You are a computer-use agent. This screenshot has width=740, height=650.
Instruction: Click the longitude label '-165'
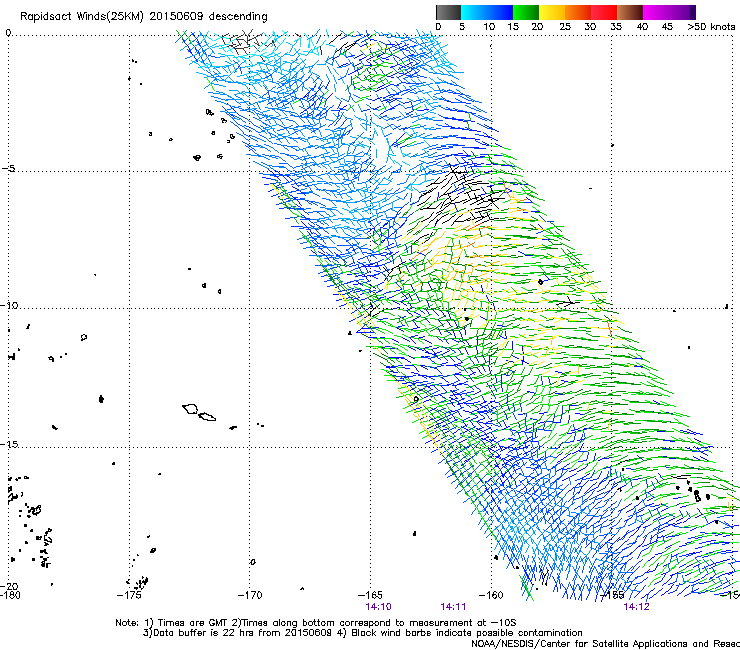click(x=370, y=595)
